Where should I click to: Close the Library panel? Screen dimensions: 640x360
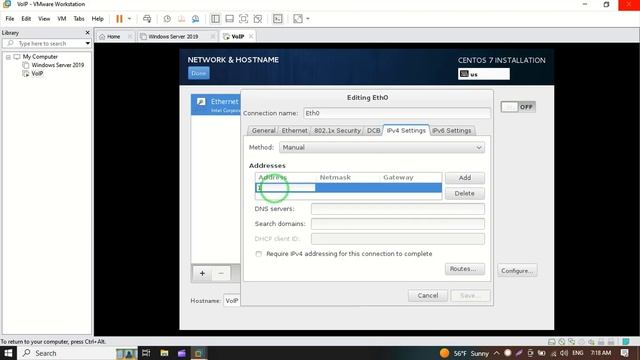point(87,33)
